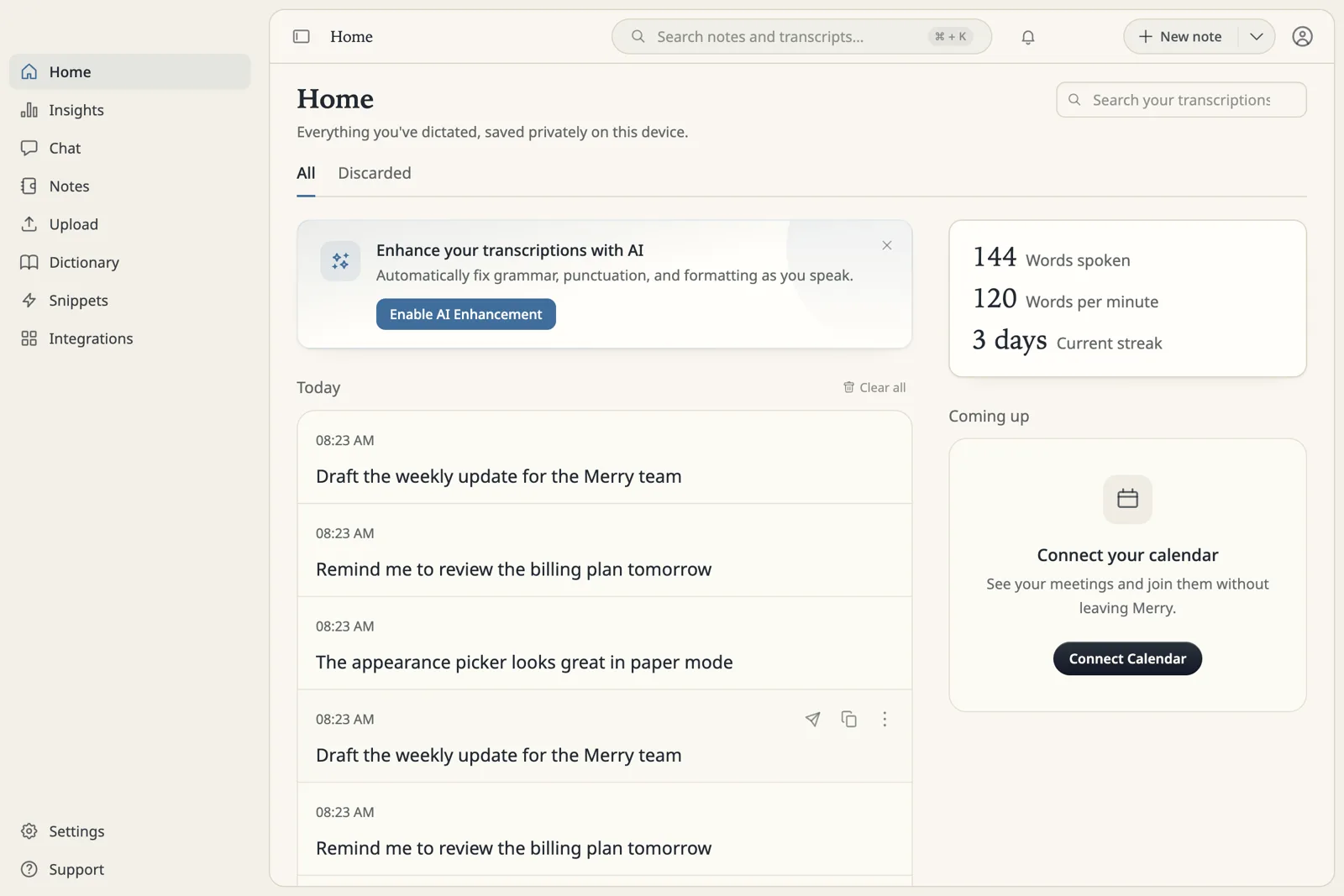Screen dimensions: 1344x896
Task: Select the All tab
Action: (306, 173)
